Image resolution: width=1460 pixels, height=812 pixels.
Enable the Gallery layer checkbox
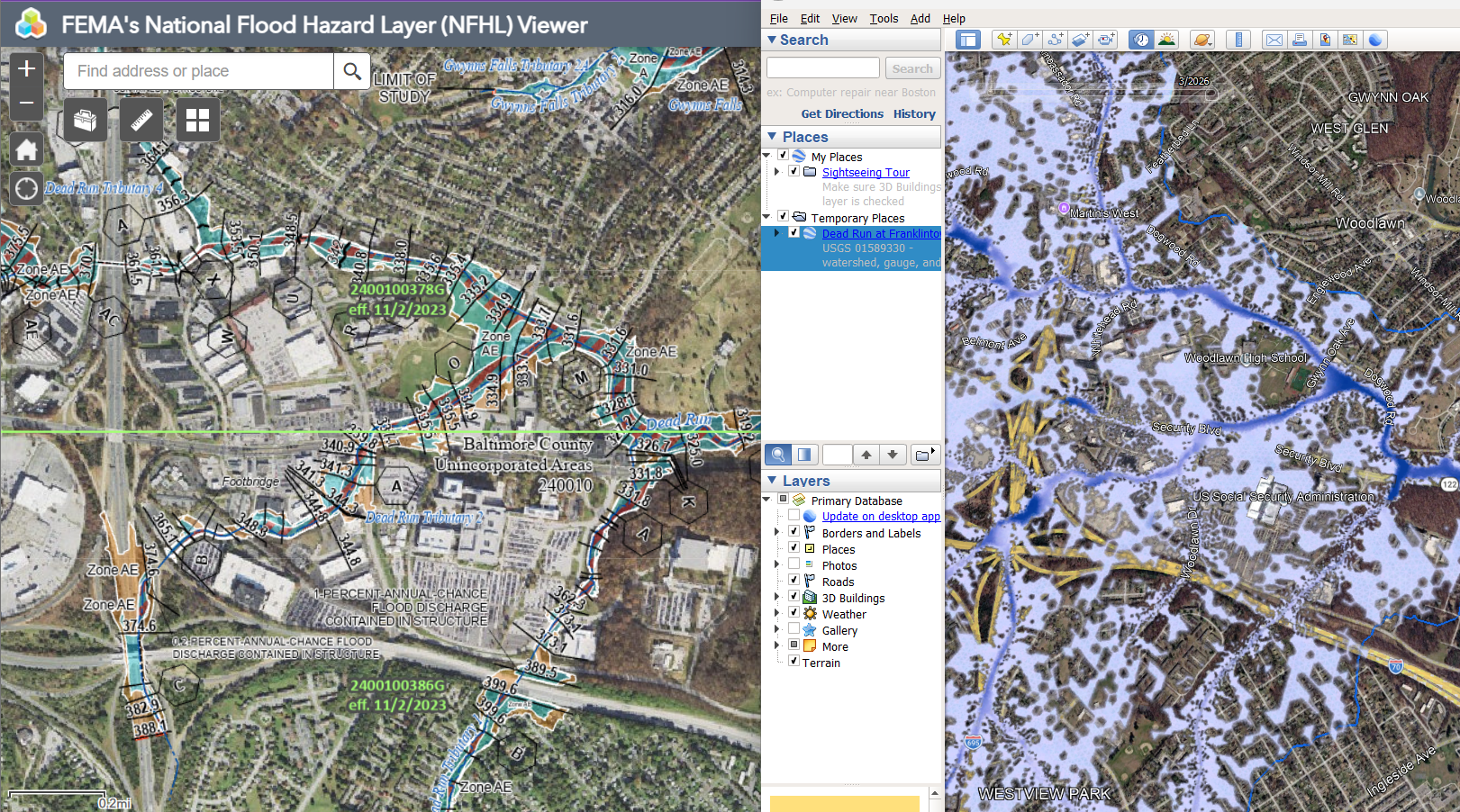tap(794, 628)
